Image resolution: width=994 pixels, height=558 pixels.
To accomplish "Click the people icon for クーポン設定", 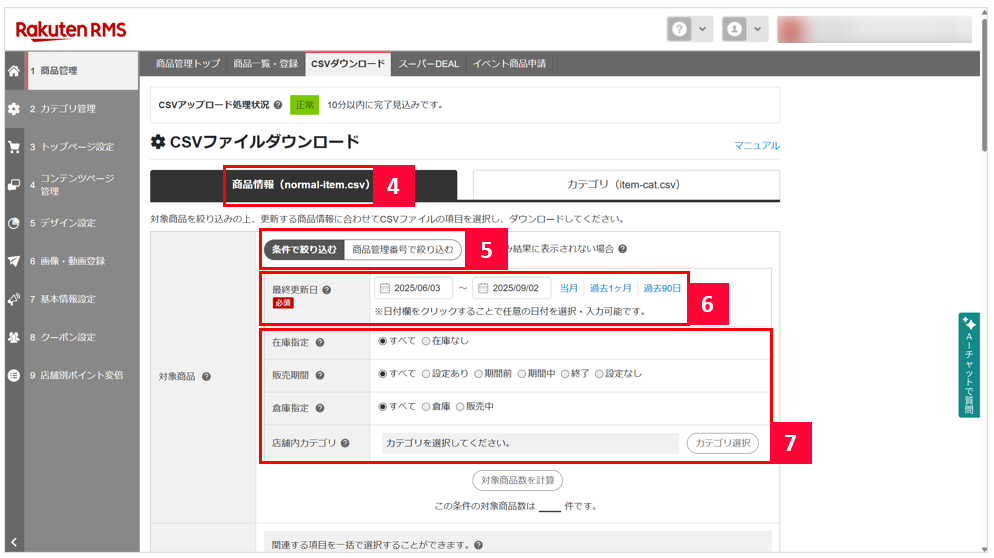I will pos(13,337).
